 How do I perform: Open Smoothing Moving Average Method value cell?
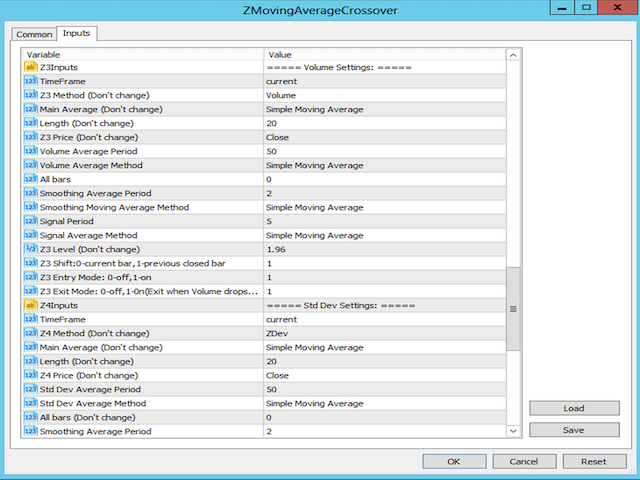385,207
